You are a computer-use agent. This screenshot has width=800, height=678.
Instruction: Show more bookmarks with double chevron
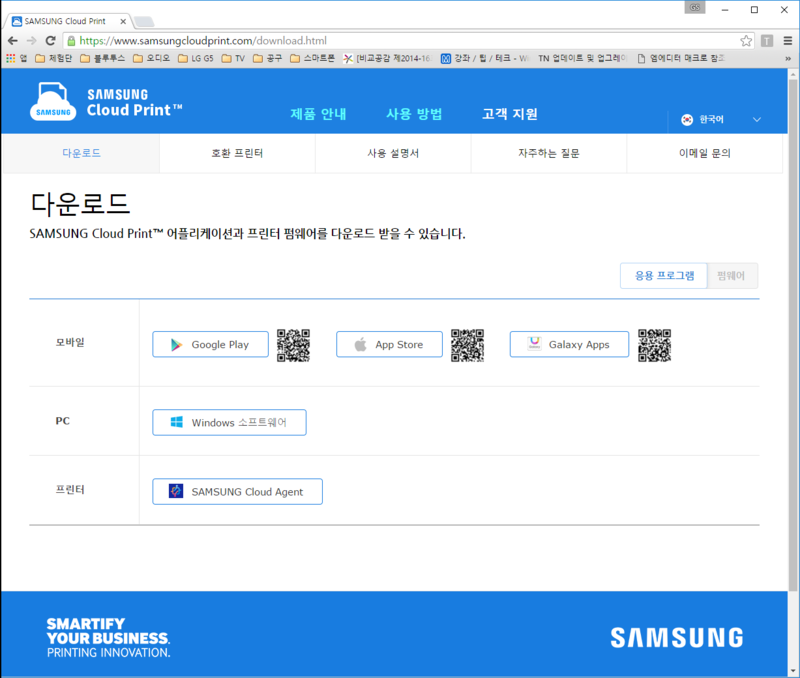click(x=788, y=59)
